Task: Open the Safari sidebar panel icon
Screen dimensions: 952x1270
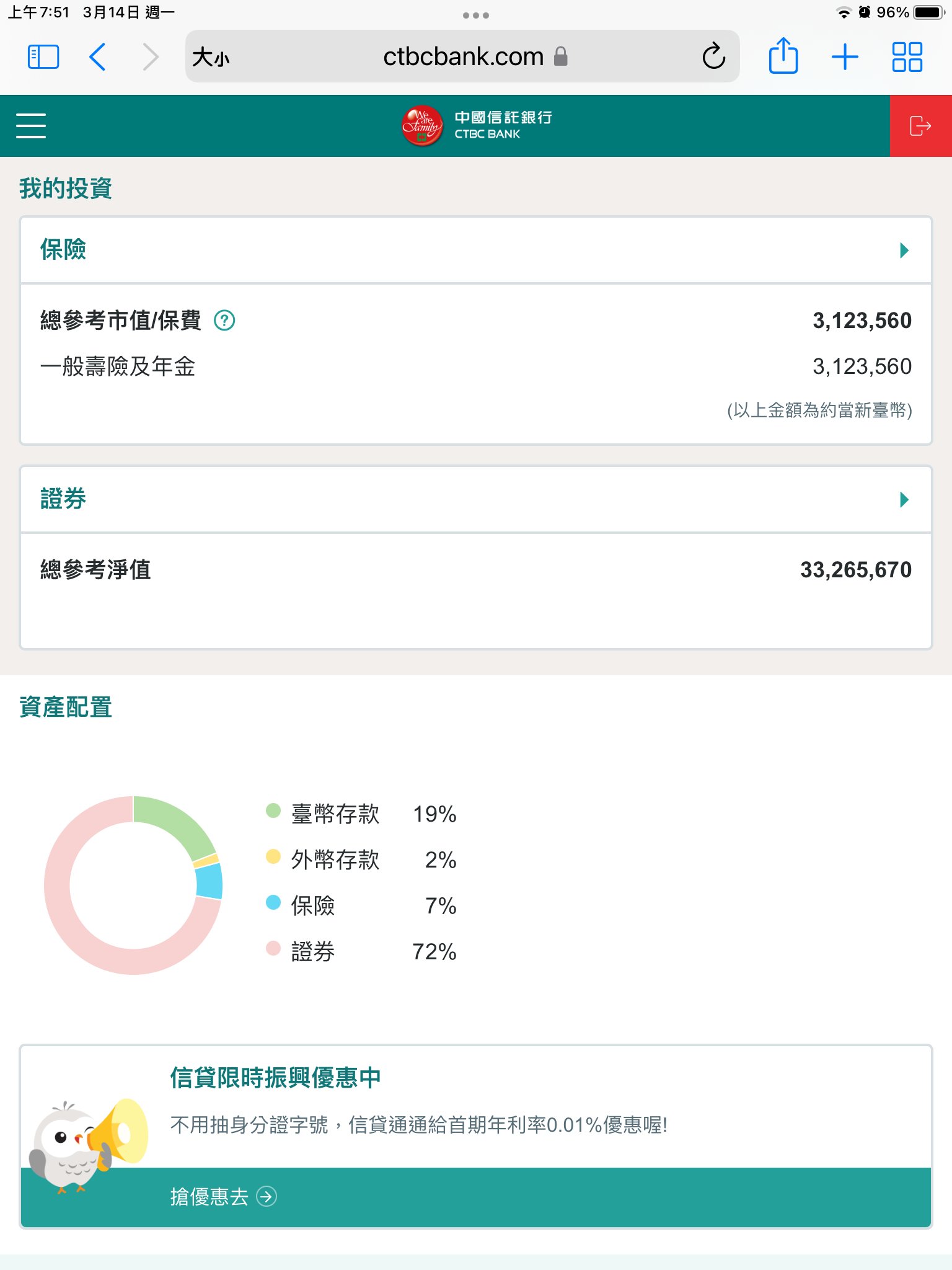Action: click(43, 57)
